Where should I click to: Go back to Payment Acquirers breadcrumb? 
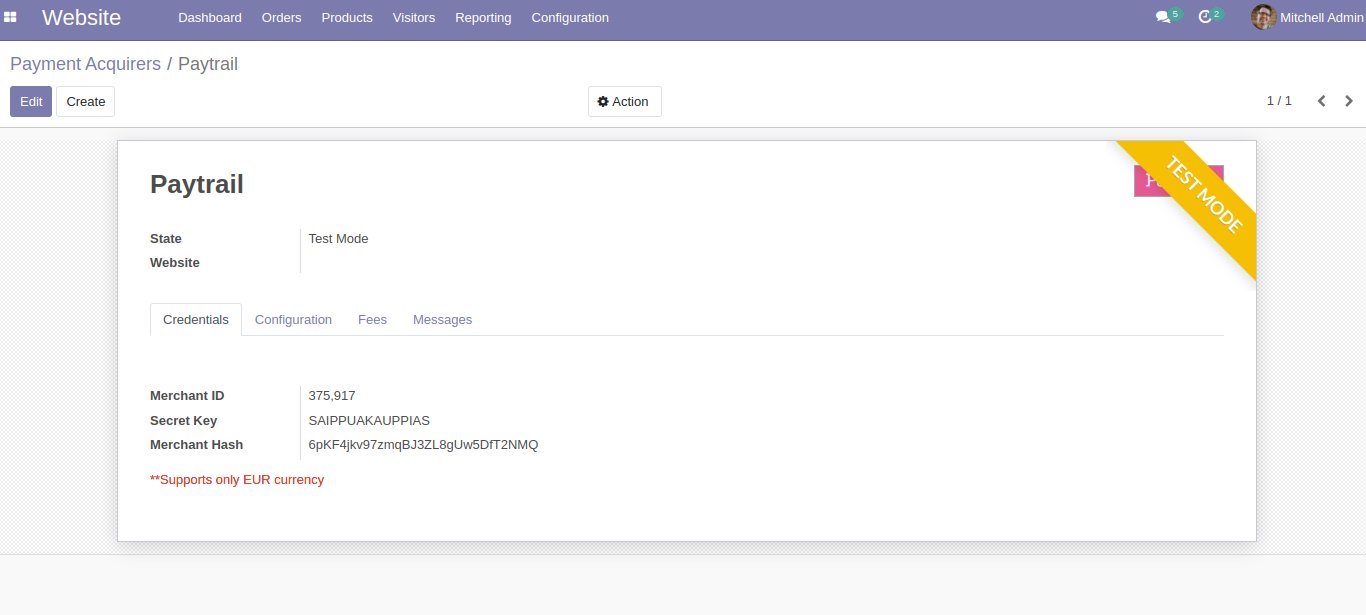click(x=85, y=64)
